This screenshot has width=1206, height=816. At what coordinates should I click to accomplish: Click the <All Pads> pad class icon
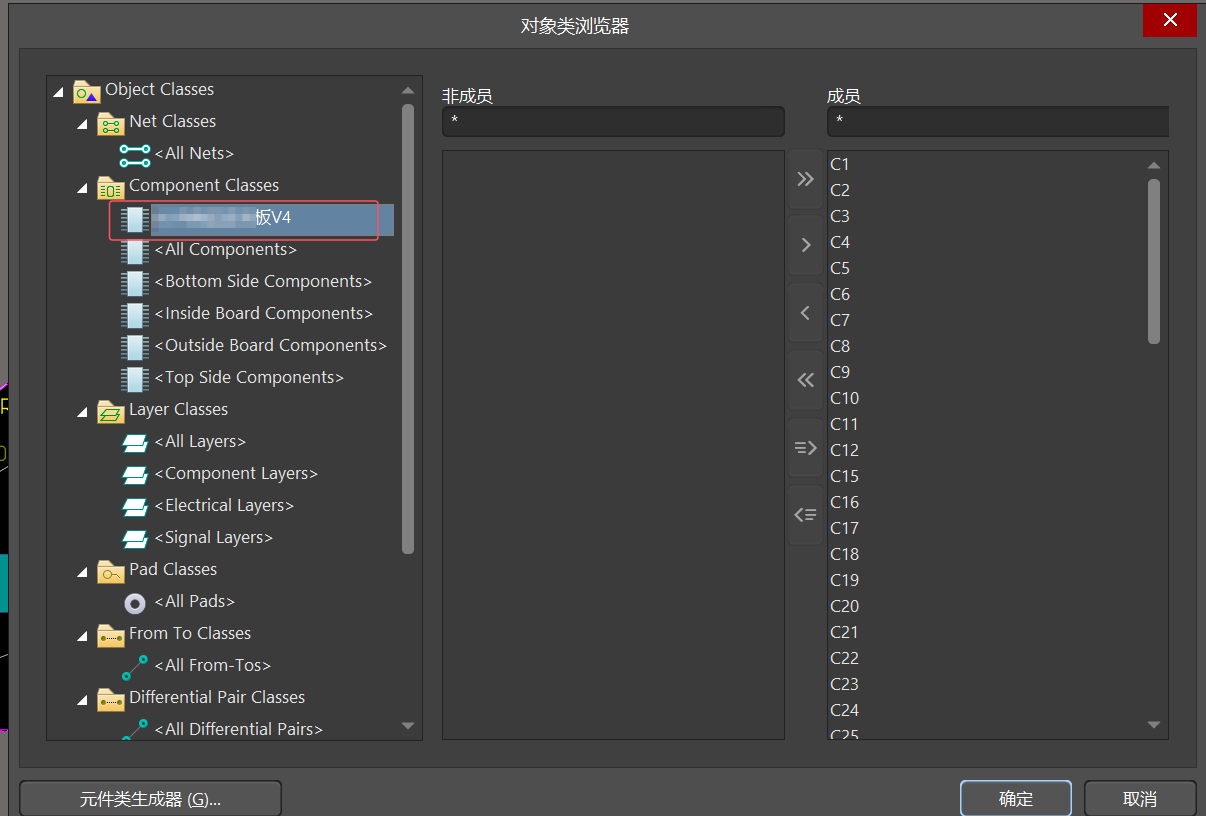134,601
